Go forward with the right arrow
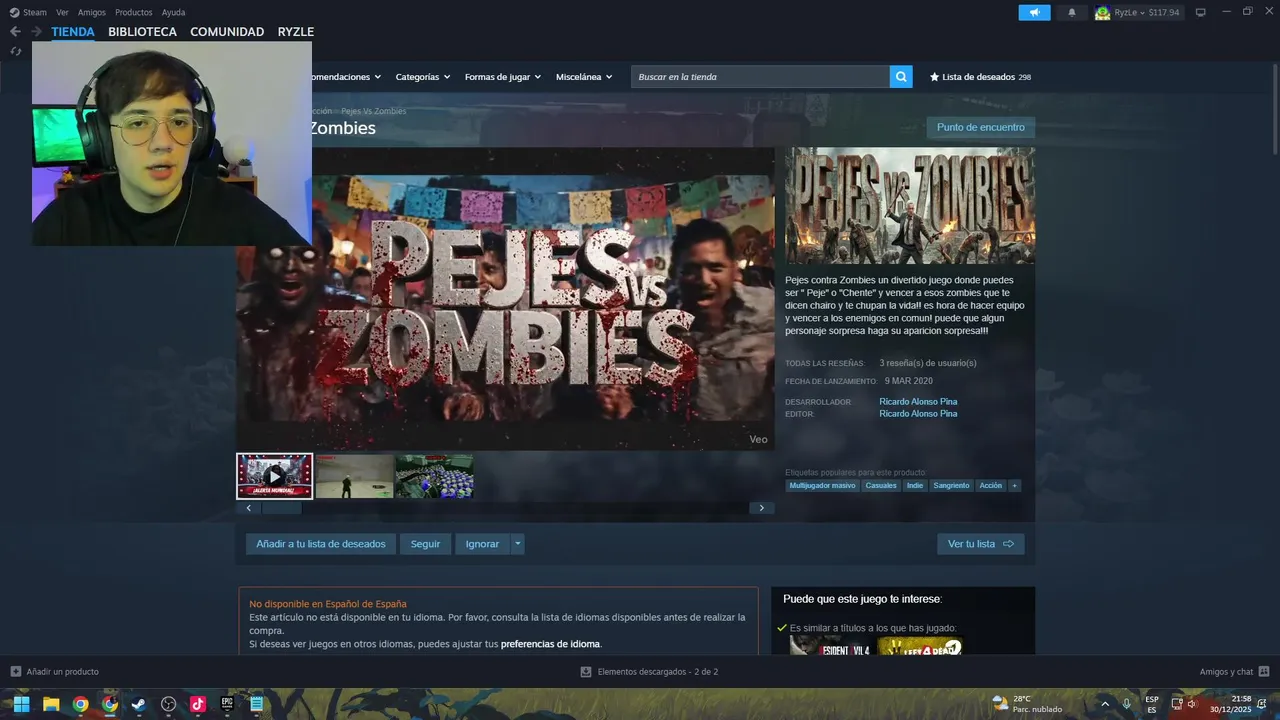Image resolution: width=1280 pixels, height=720 pixels. point(36,32)
